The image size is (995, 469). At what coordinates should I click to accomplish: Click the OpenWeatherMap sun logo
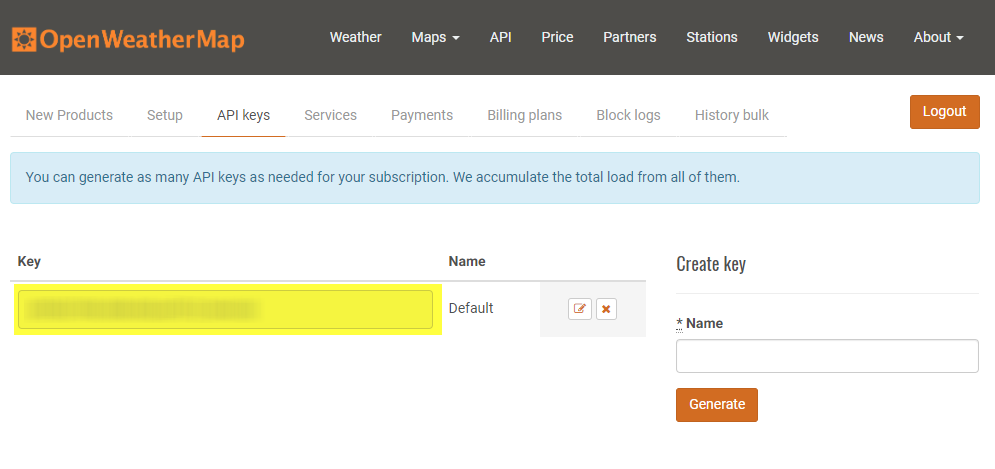pos(24,40)
